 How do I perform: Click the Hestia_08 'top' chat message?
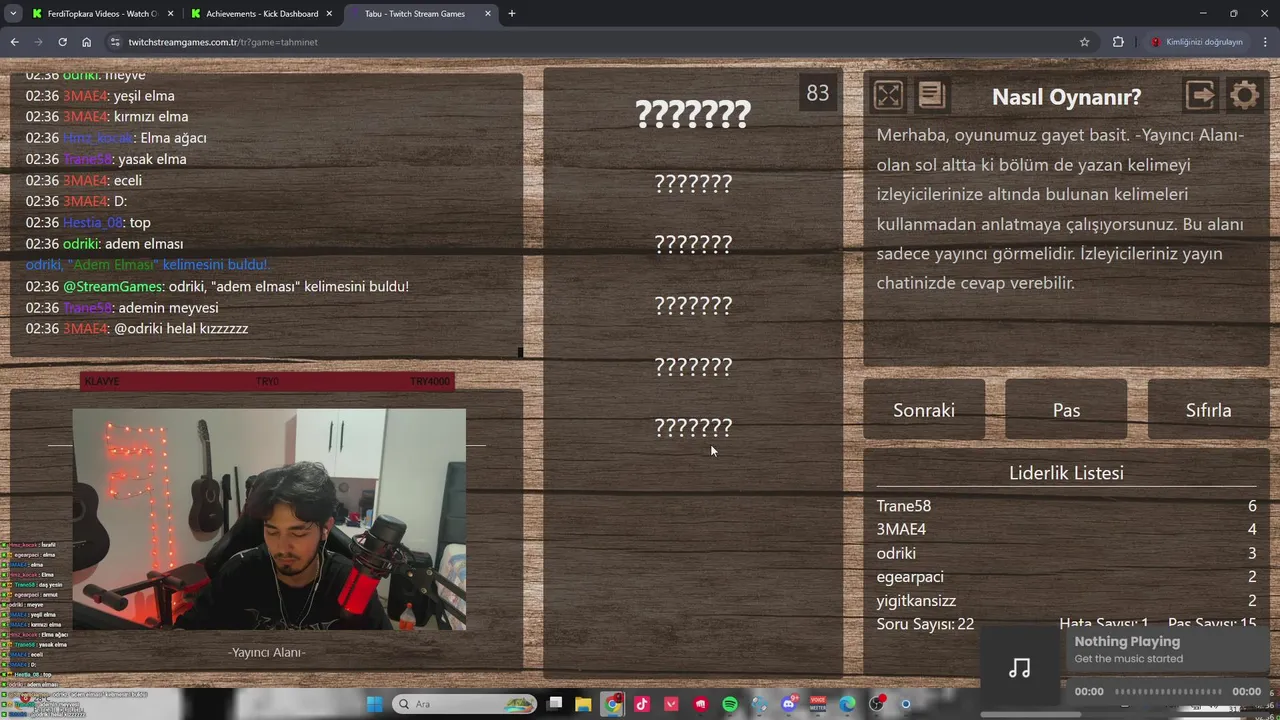click(88, 223)
